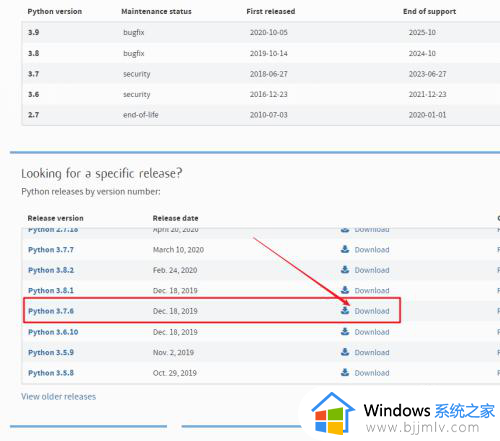
Task: Click the Release version column header
Action: coord(56,218)
